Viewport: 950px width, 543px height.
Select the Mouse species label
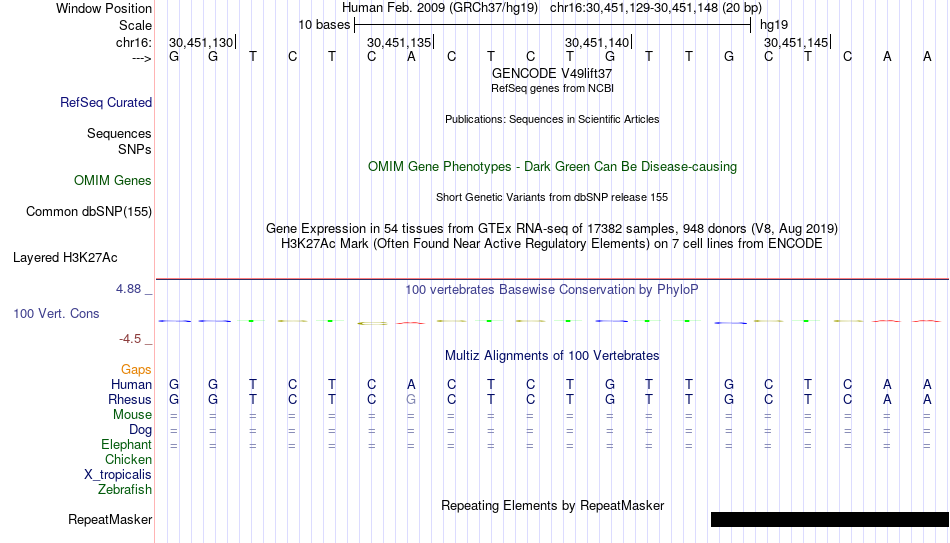tap(132, 415)
